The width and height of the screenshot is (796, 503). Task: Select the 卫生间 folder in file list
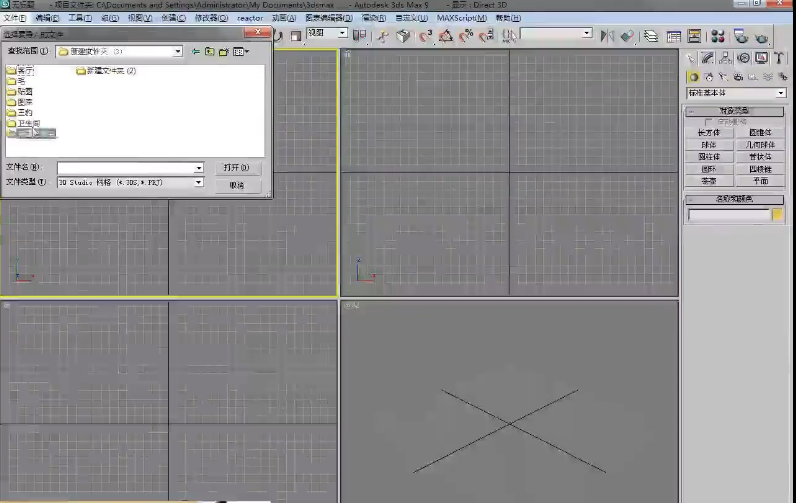(x=24, y=123)
